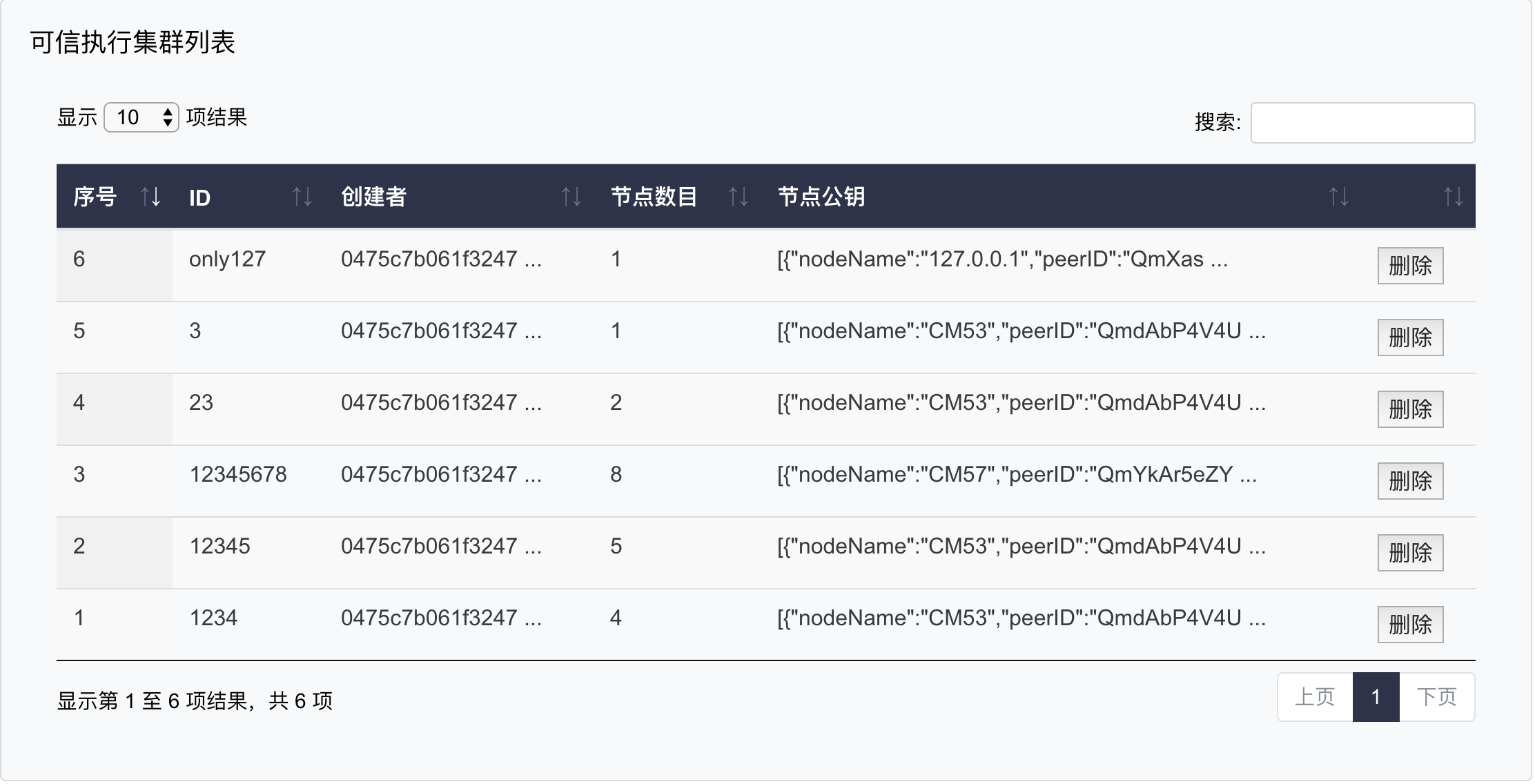Click in the 搜索 search field
The image size is (1535, 784).
(x=1362, y=123)
